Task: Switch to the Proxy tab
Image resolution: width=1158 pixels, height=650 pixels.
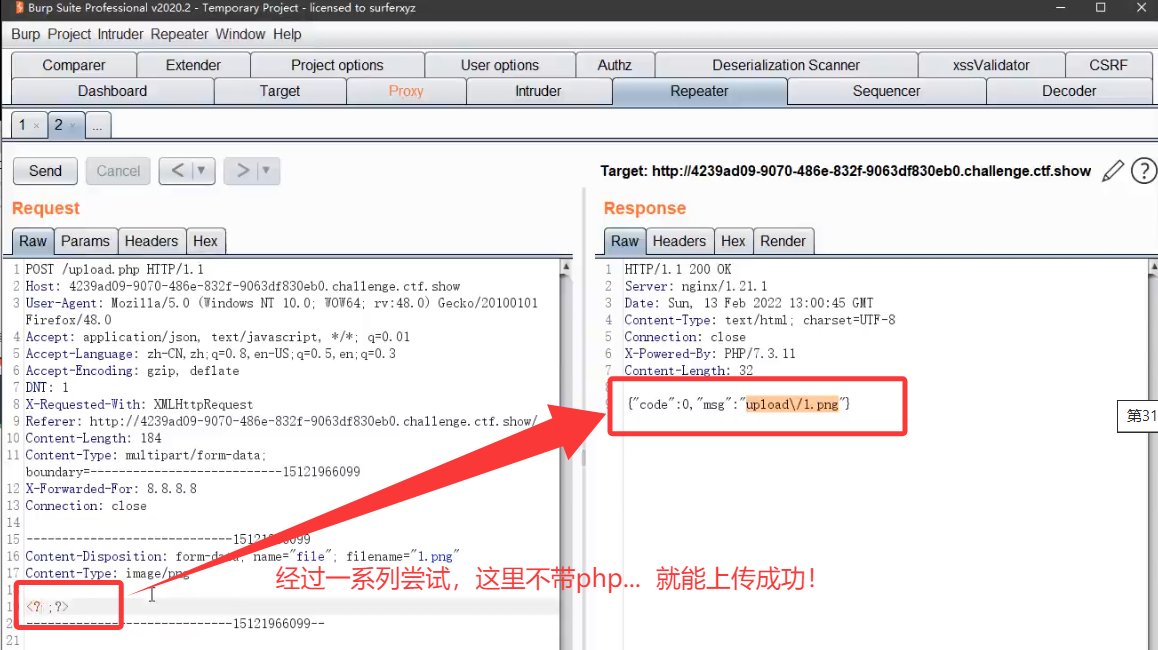Action: point(406,91)
